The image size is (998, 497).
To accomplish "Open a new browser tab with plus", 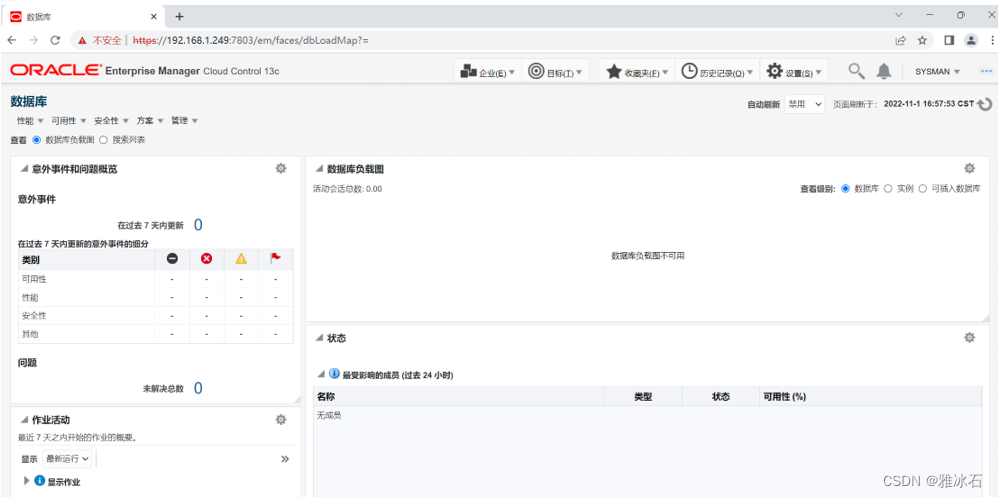I will [179, 17].
